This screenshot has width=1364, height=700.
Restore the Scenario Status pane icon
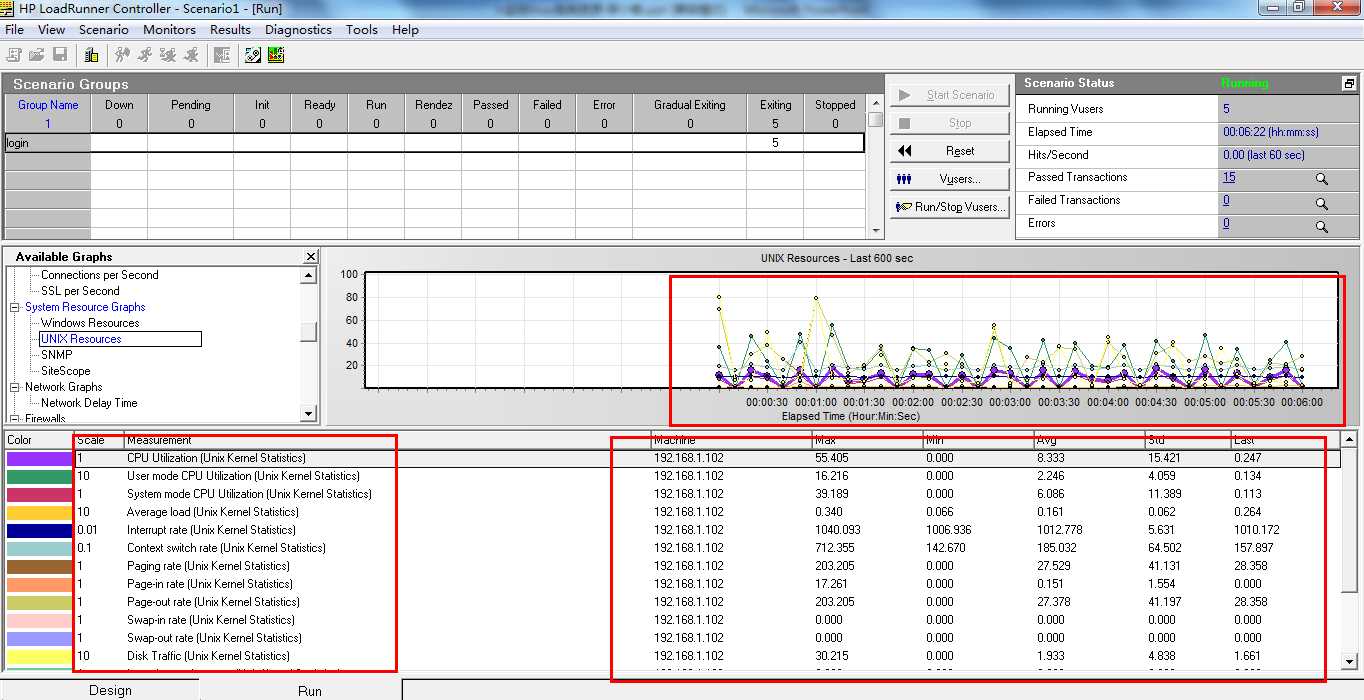pos(1348,84)
